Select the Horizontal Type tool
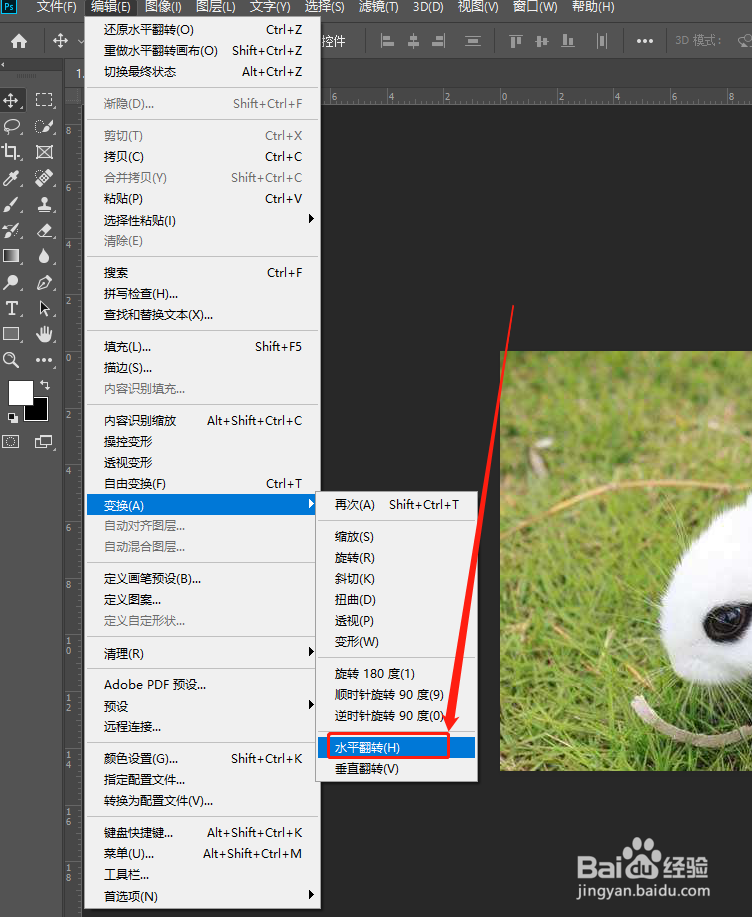 point(11,308)
